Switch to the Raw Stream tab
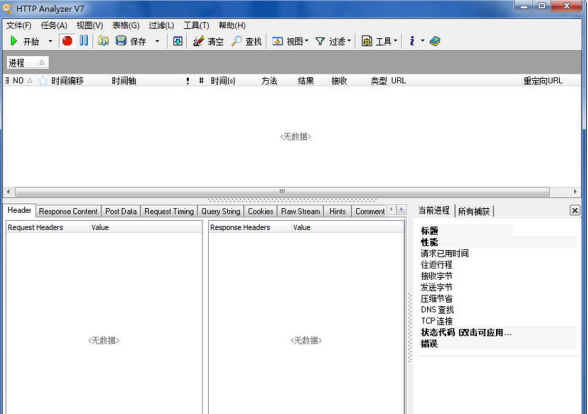The width and height of the screenshot is (588, 414). point(300,212)
